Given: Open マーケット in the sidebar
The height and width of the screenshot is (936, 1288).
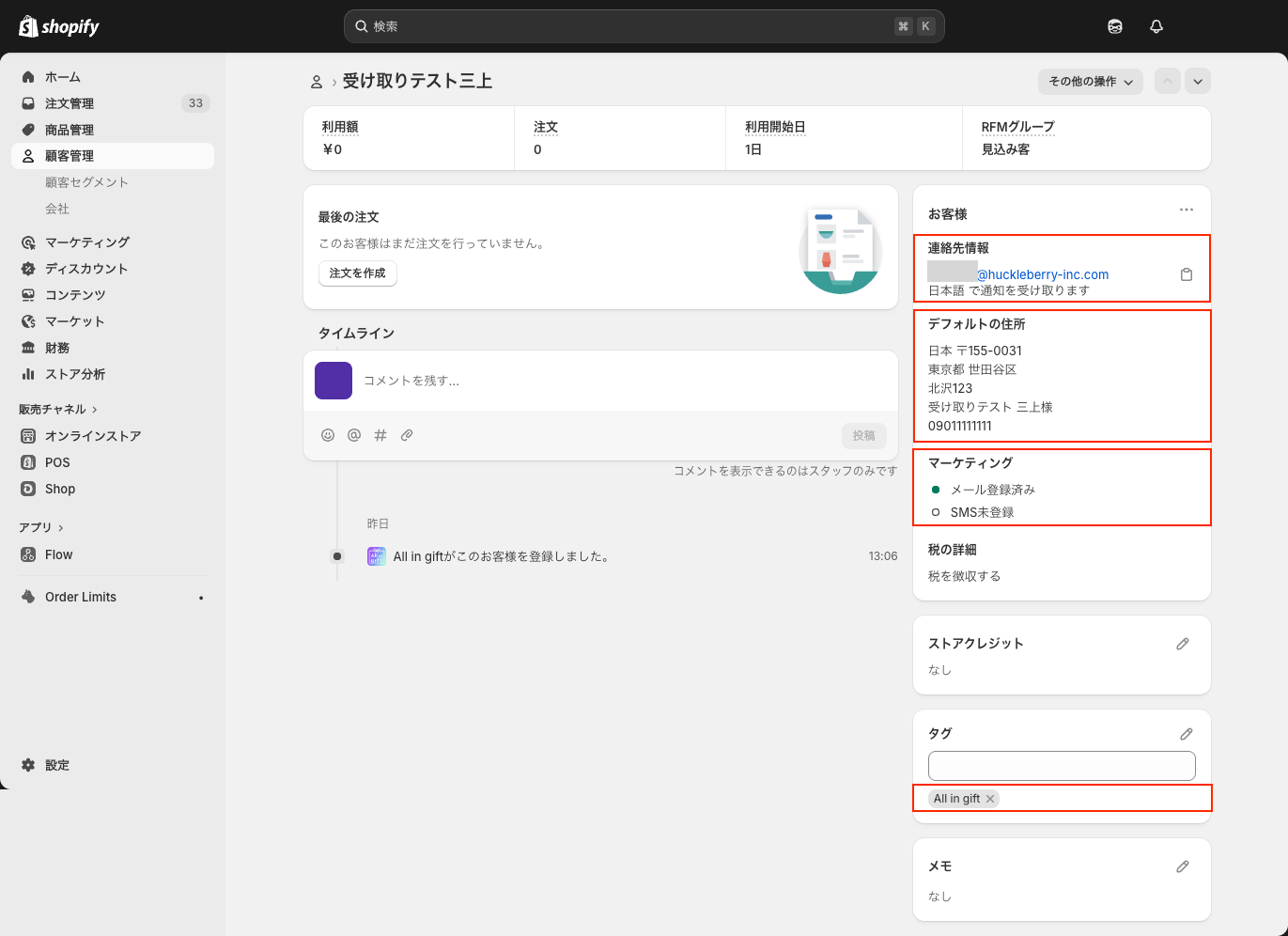Looking at the screenshot, I should (113, 321).
